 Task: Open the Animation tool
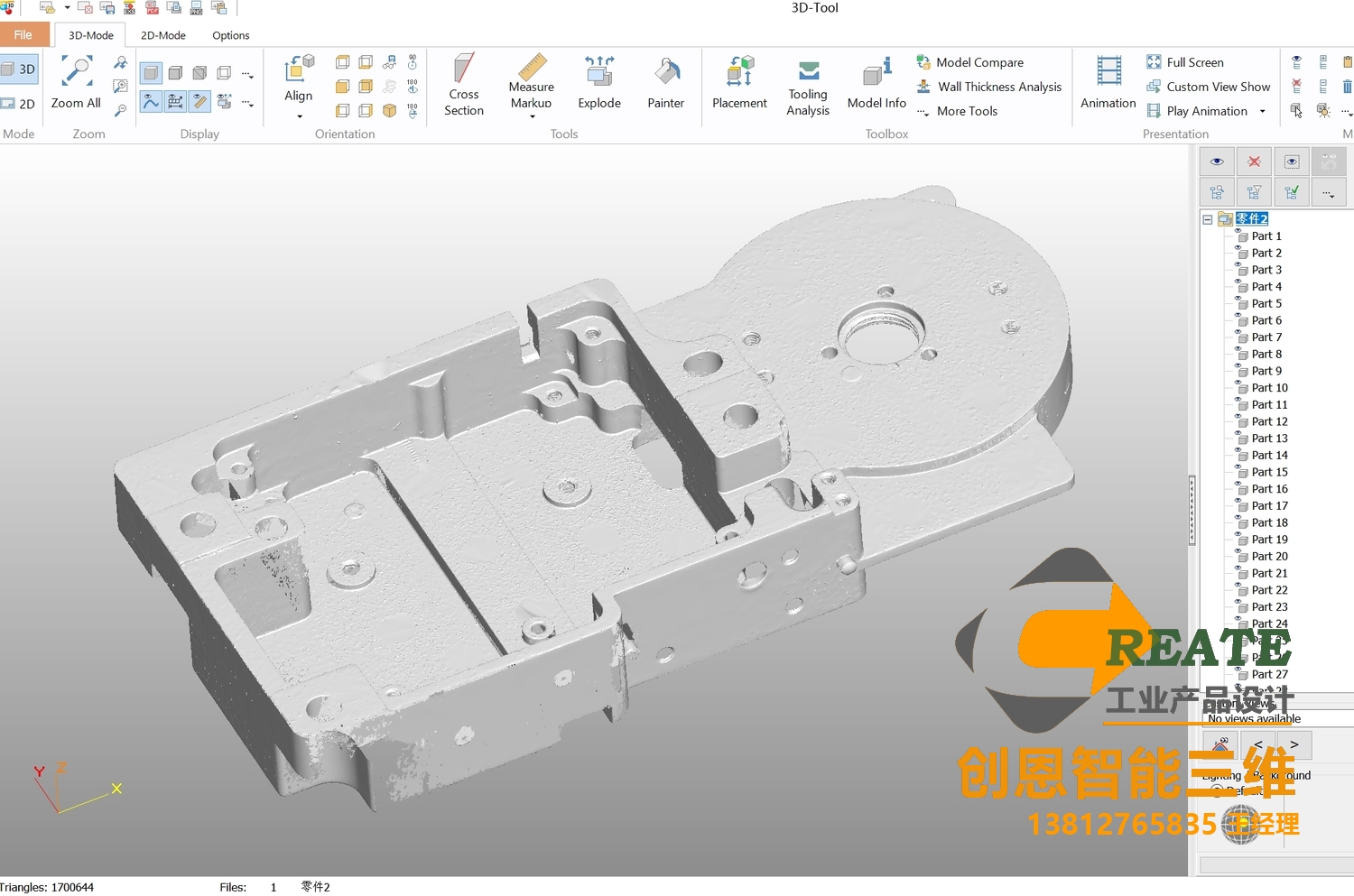tap(1108, 83)
